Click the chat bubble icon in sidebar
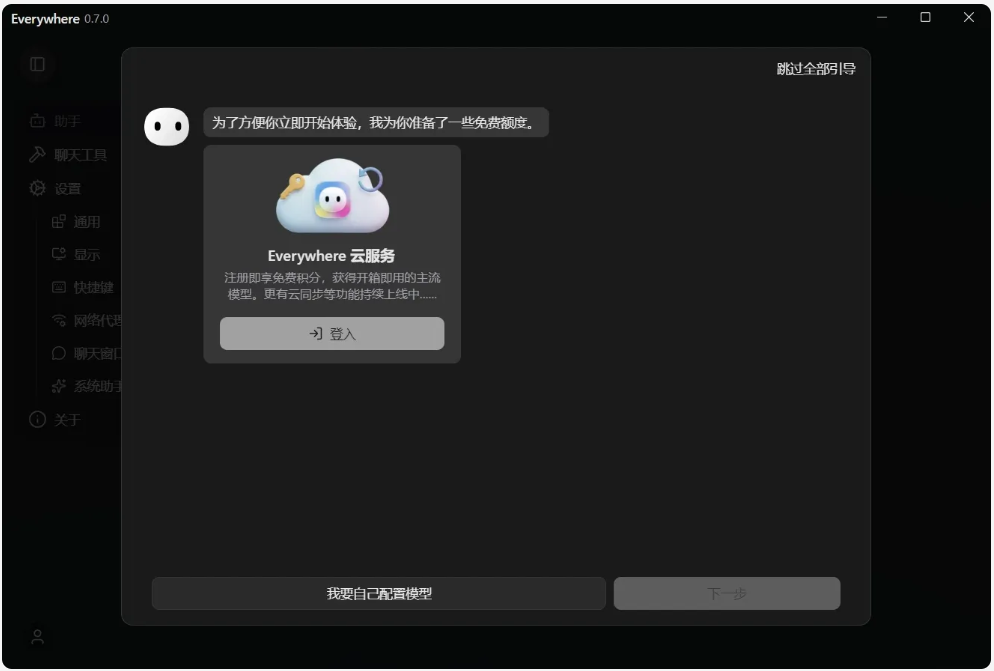Screen dimensions: 994x671 [x=59, y=353]
